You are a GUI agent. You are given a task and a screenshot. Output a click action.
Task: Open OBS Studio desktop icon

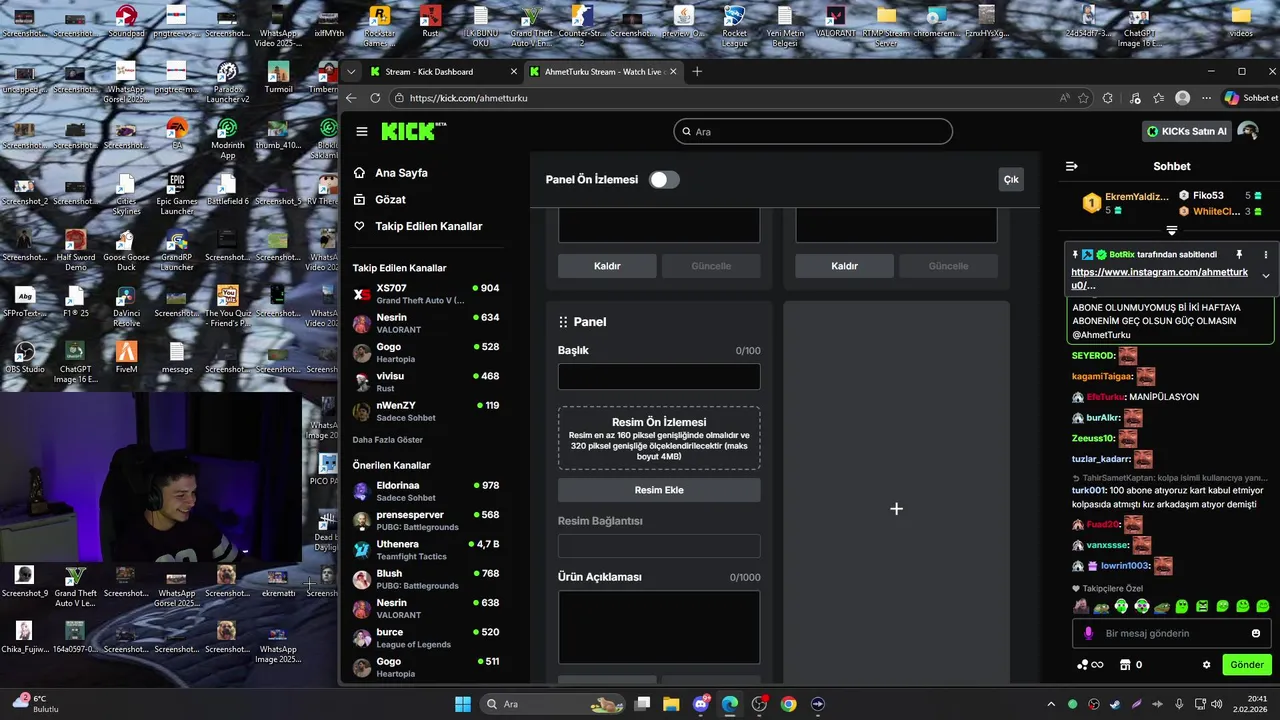[24, 358]
